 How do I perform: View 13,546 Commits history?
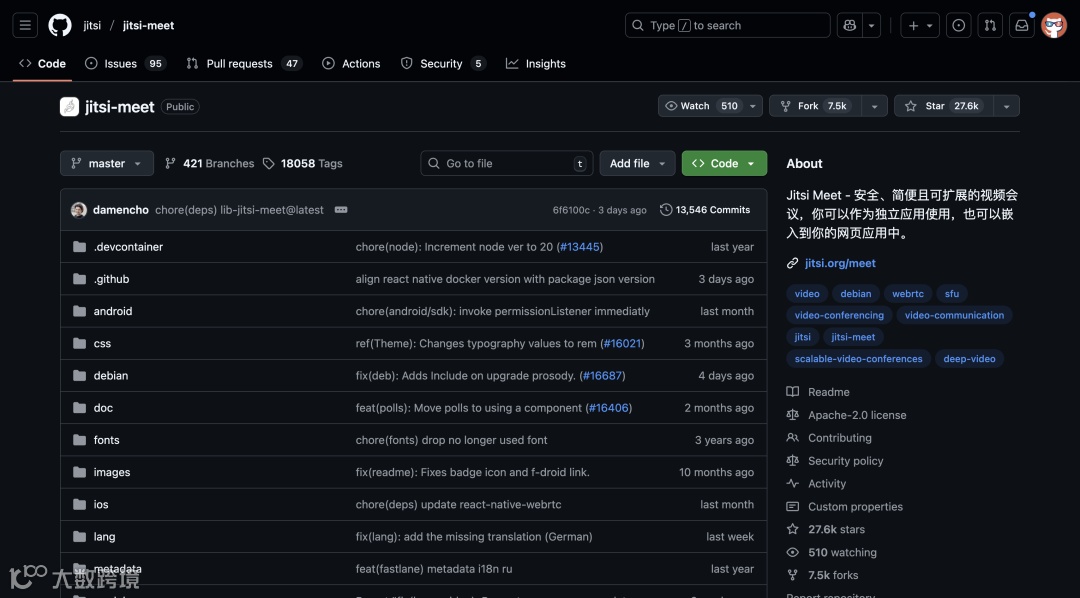(x=705, y=210)
